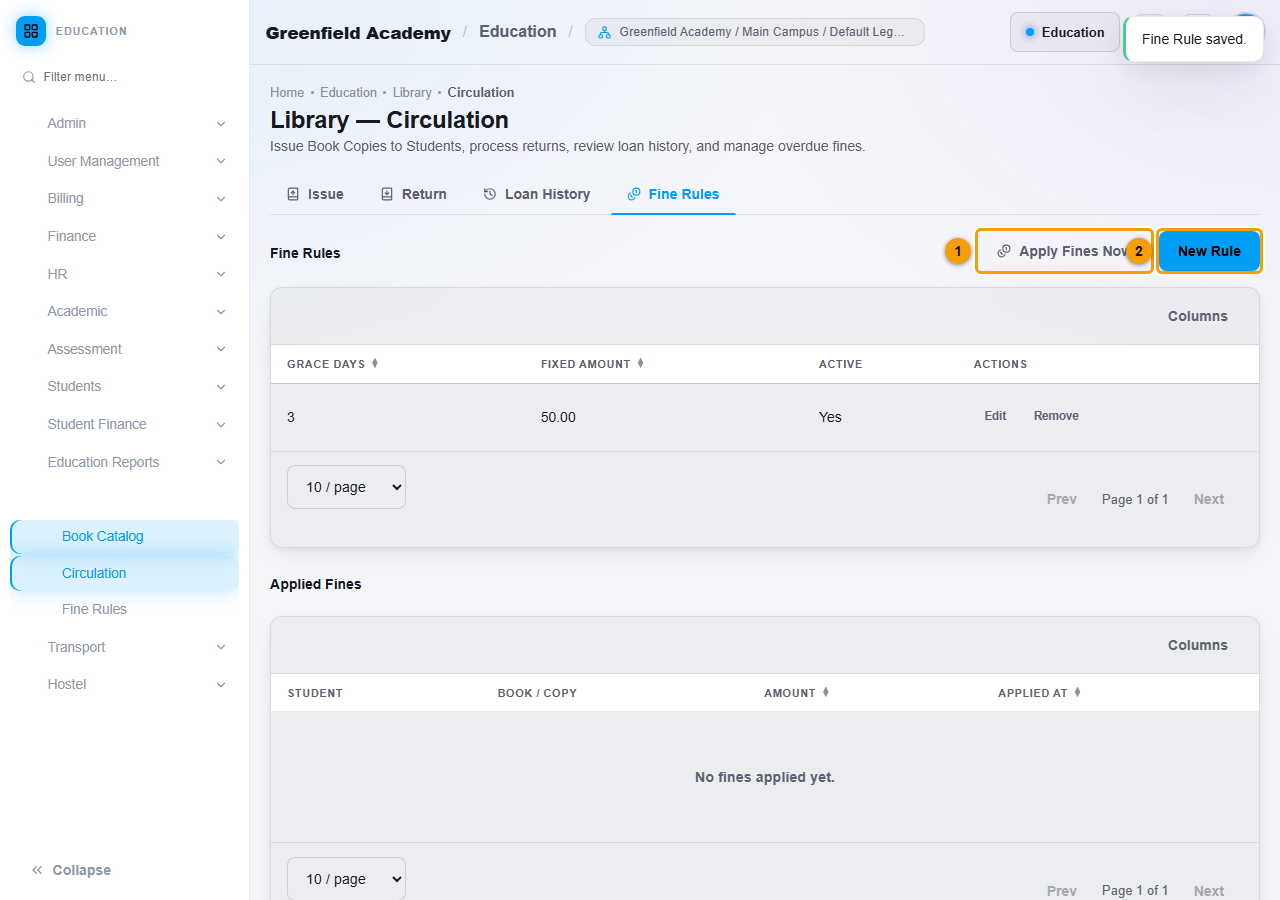Expand the Academic section chevron
Image resolution: width=1280 pixels, height=900 pixels.
(x=221, y=312)
